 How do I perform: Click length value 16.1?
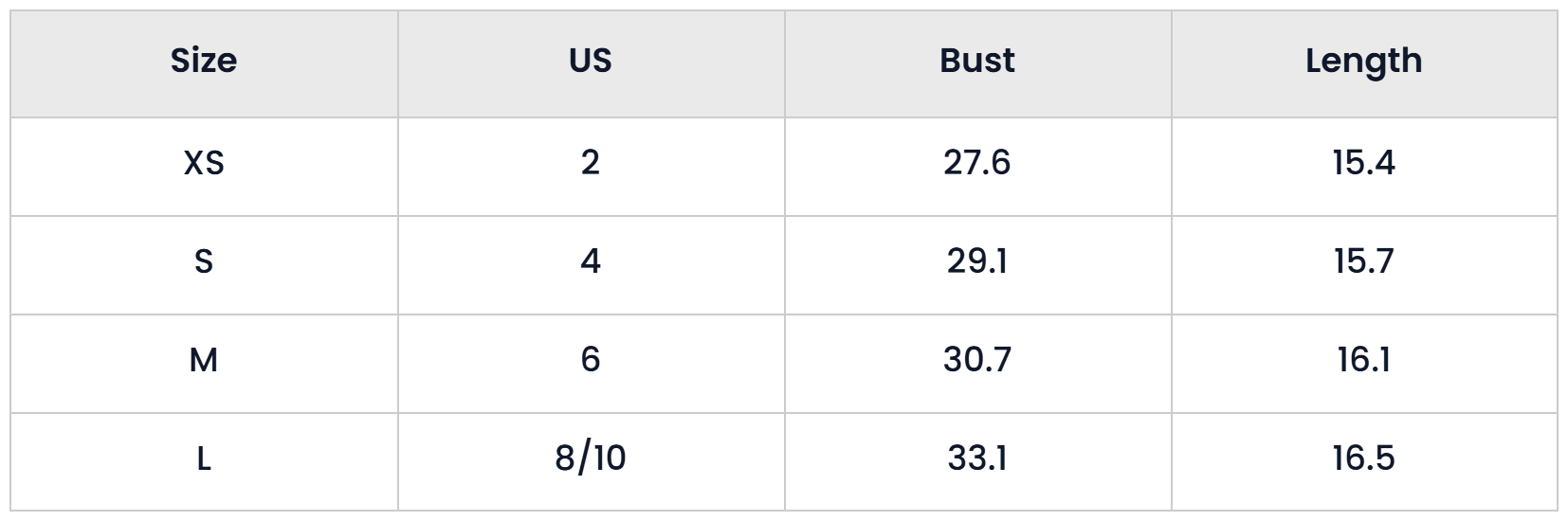[1364, 363]
